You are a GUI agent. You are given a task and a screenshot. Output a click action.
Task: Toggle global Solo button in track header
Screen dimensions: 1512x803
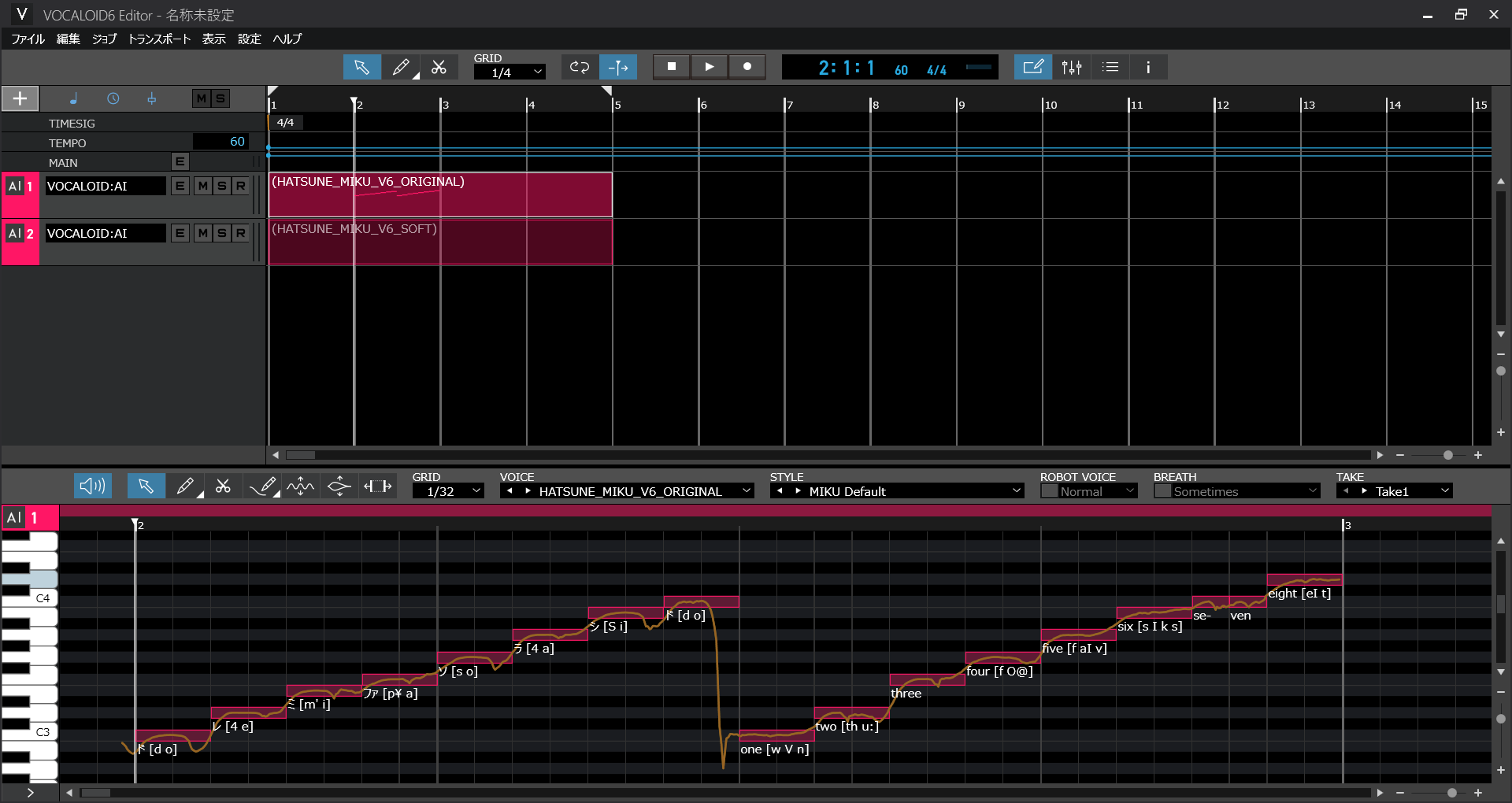coord(220,98)
